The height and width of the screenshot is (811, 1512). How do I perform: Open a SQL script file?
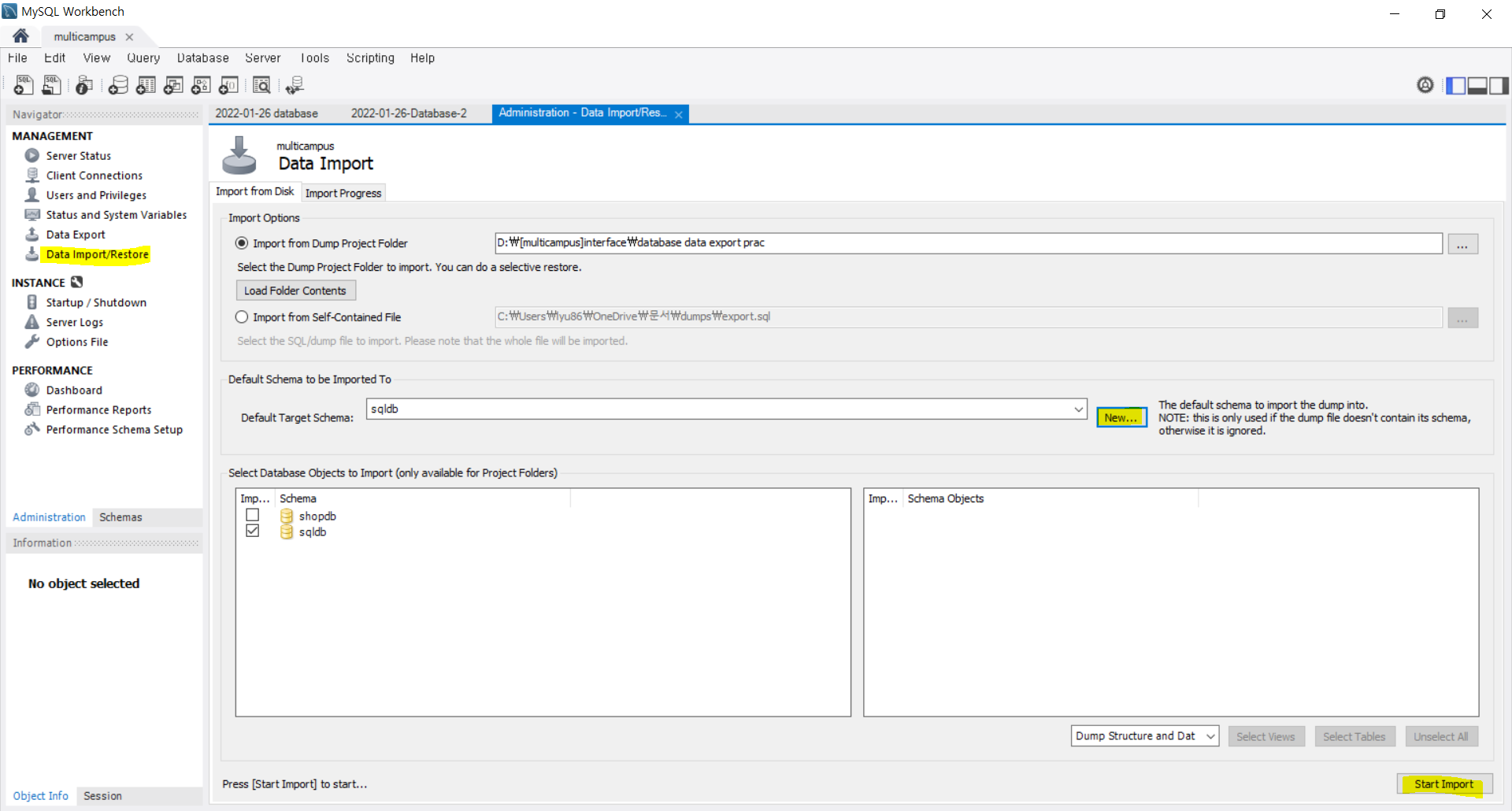pos(51,85)
